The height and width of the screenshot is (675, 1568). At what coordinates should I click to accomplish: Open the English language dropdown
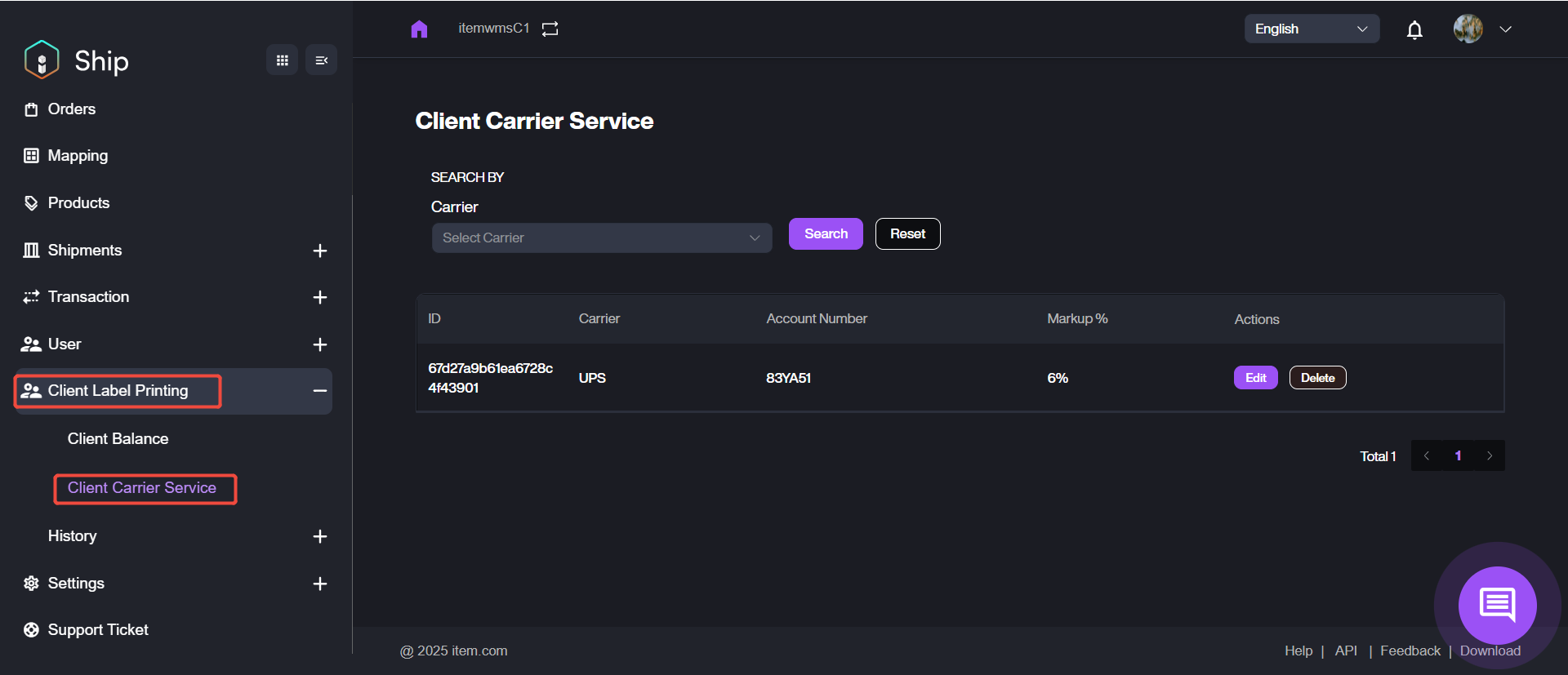point(1311,29)
